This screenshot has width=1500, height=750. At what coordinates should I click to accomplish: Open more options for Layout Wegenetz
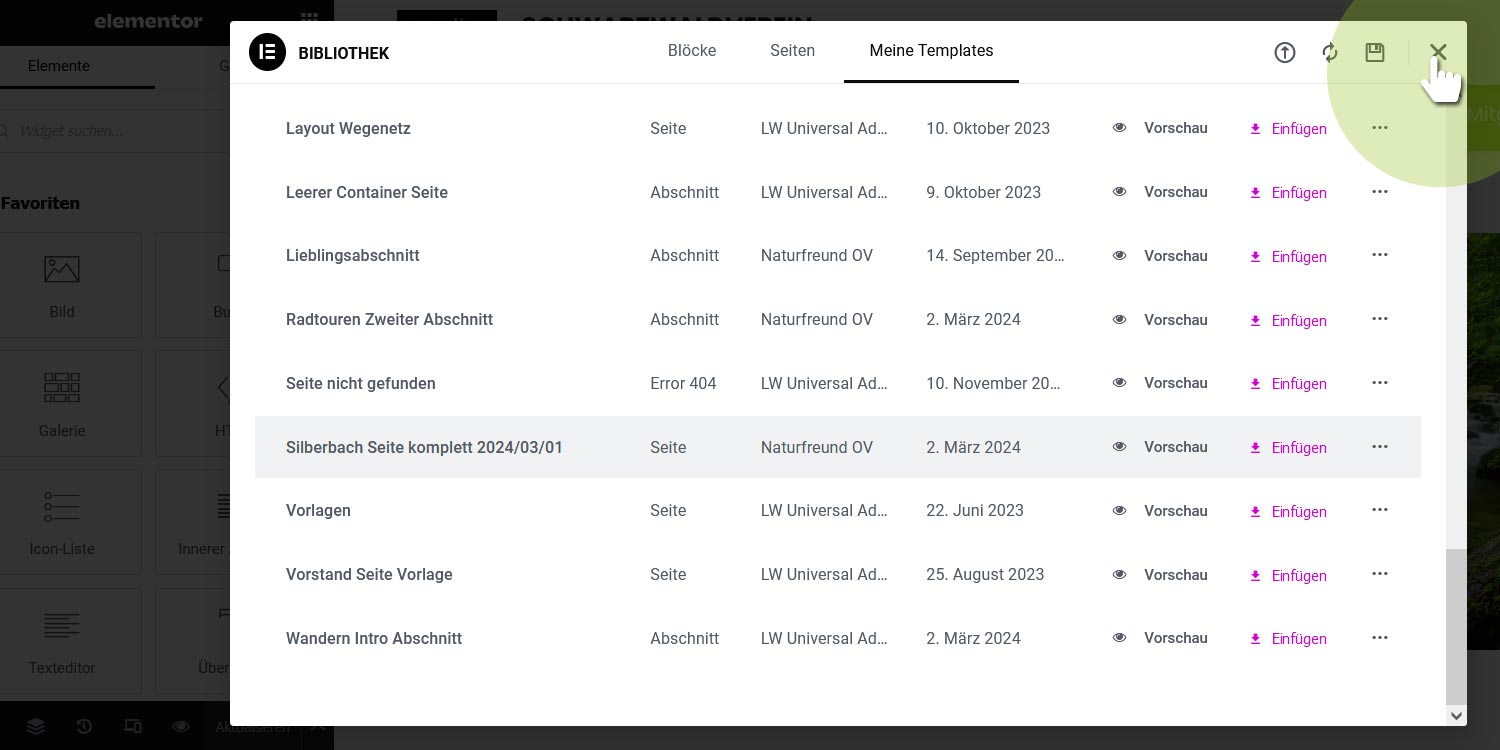point(1380,128)
